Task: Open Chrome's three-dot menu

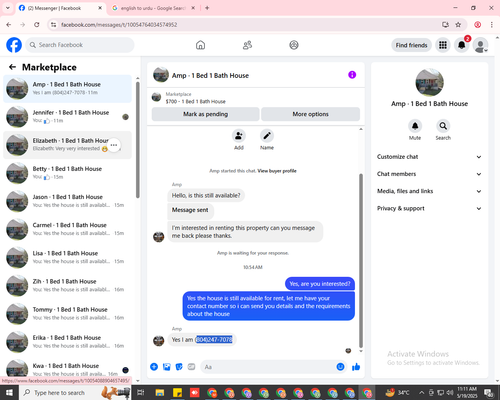Action: click(x=492, y=25)
